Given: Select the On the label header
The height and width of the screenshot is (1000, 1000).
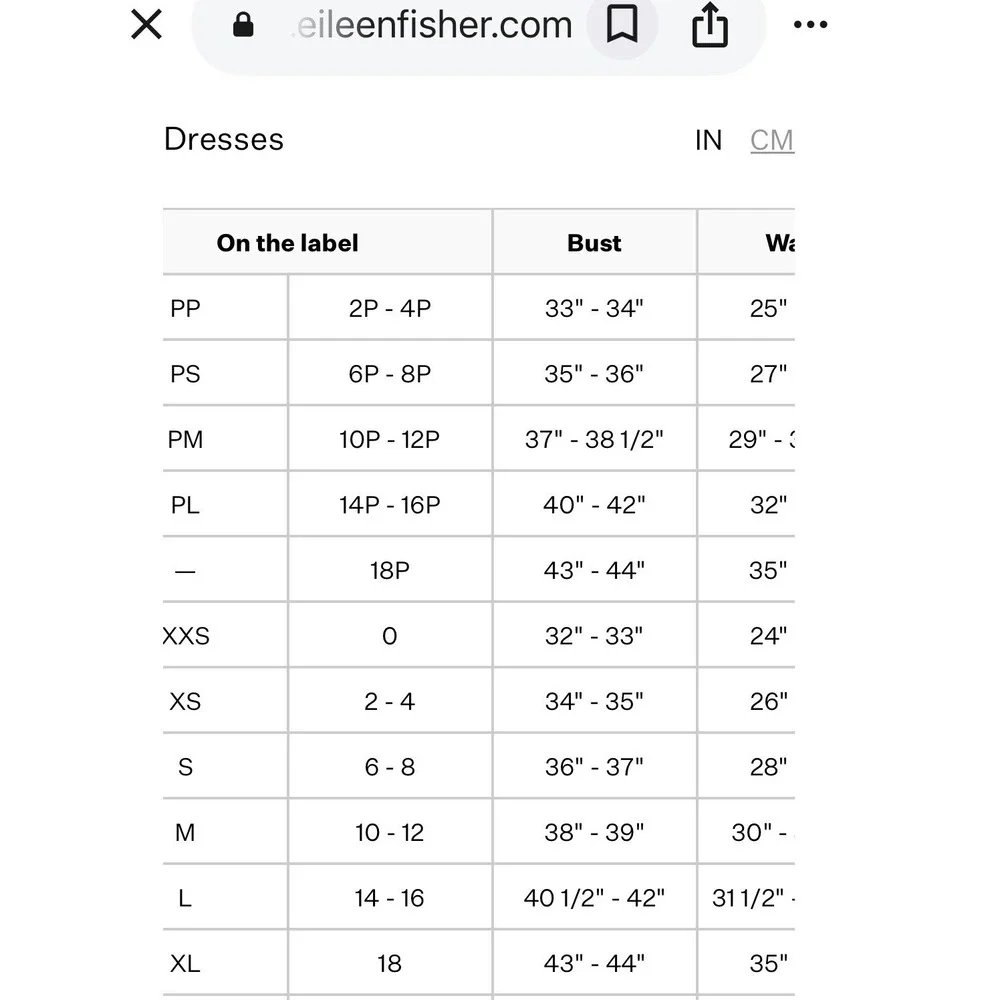Looking at the screenshot, I should tap(288, 243).
